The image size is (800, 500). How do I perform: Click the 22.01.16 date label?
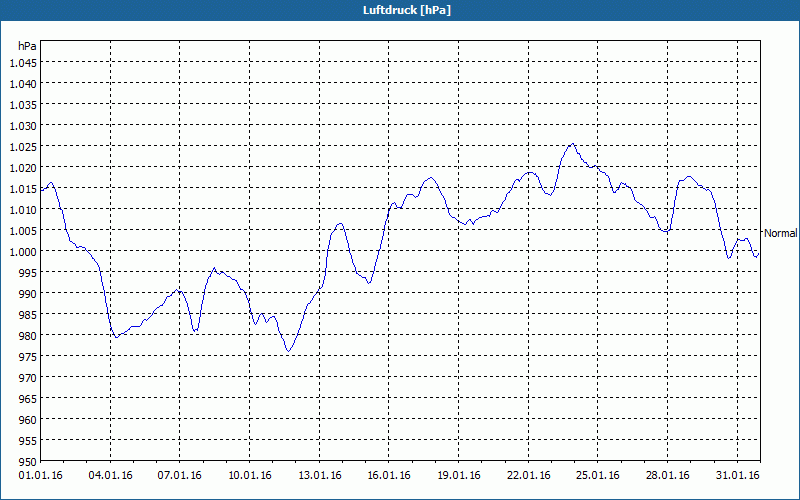(529, 476)
